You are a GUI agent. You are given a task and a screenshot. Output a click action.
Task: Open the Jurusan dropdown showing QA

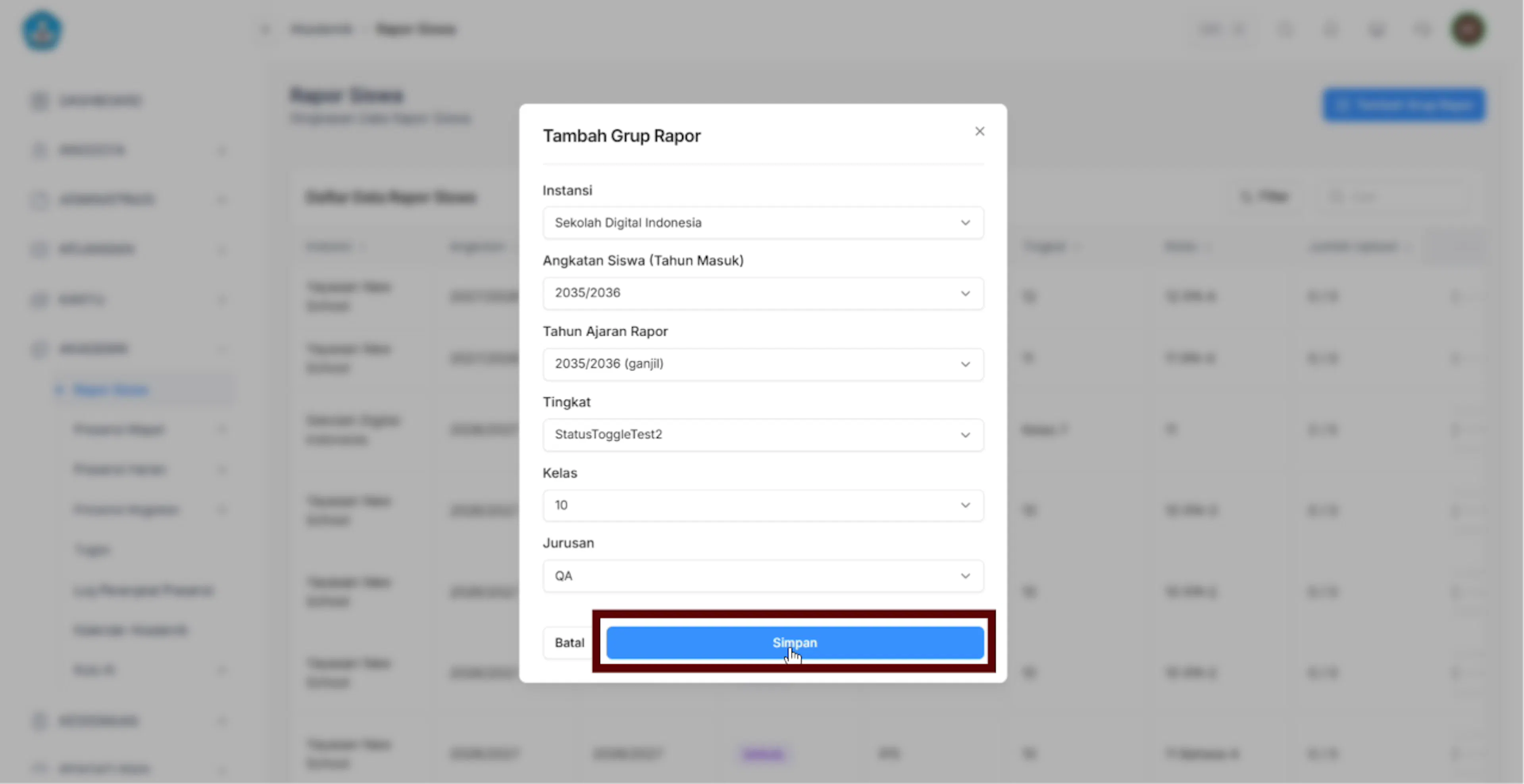pos(763,576)
